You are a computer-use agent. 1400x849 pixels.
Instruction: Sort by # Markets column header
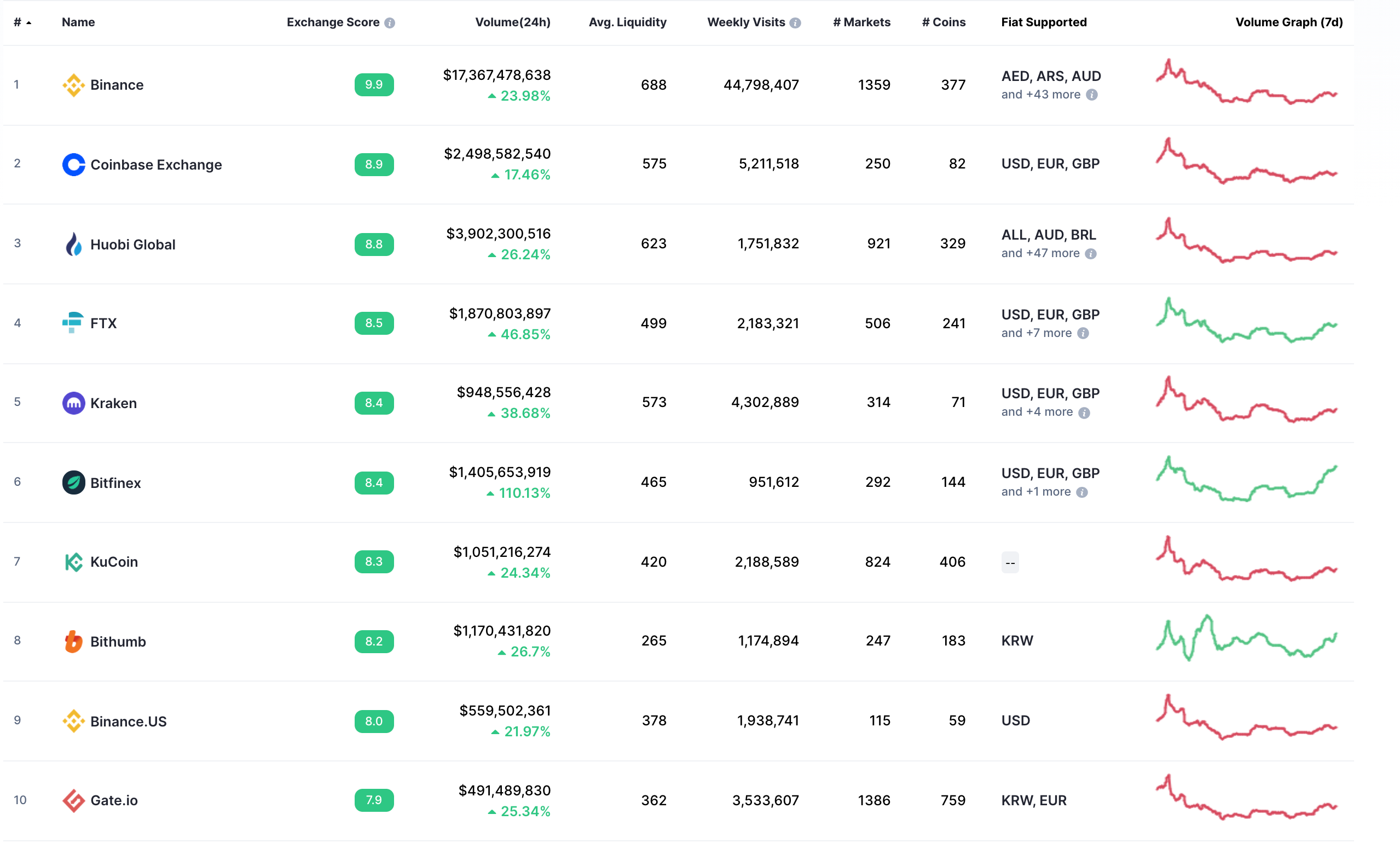pyautogui.click(x=861, y=22)
